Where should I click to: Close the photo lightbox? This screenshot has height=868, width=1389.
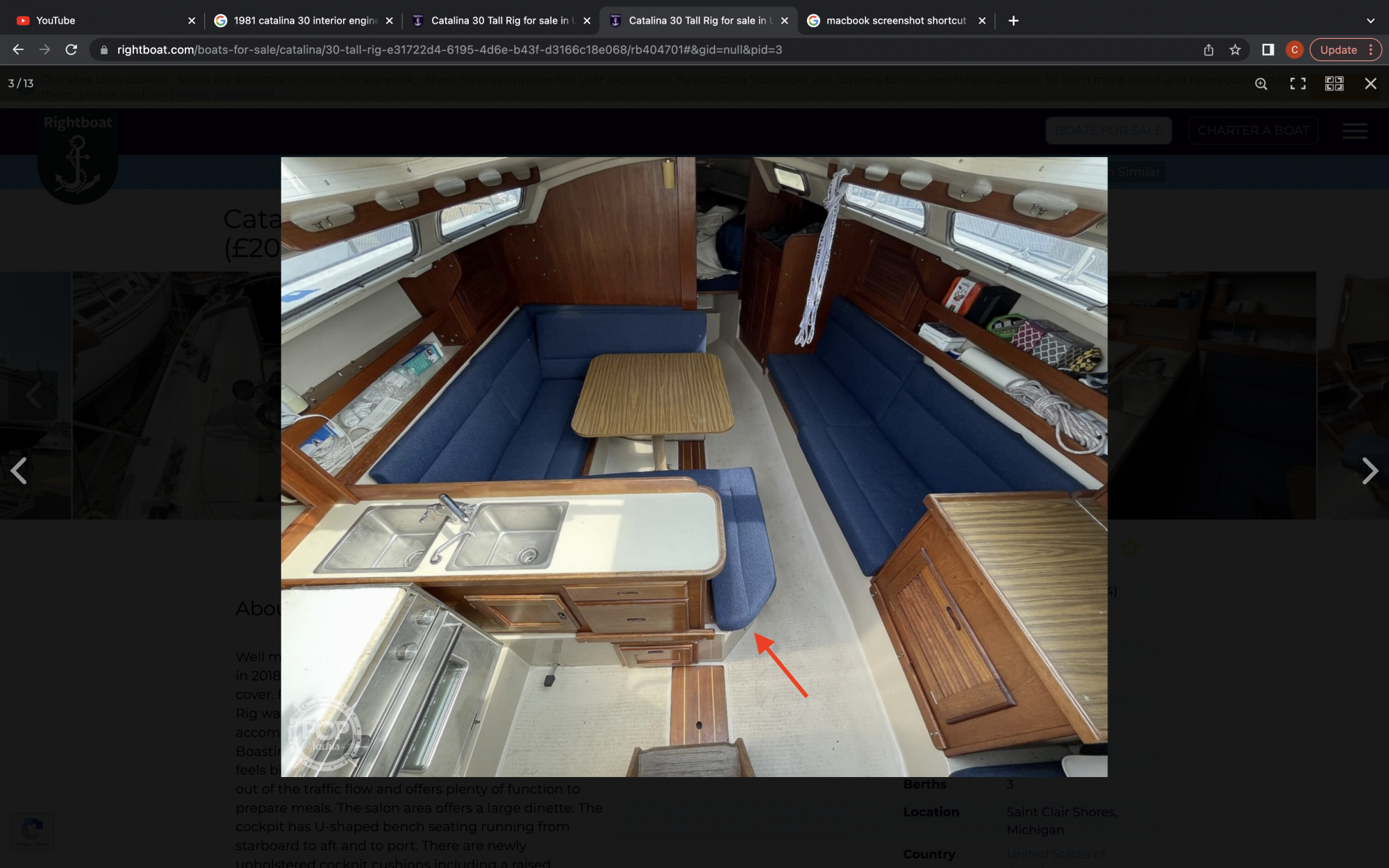[1370, 84]
